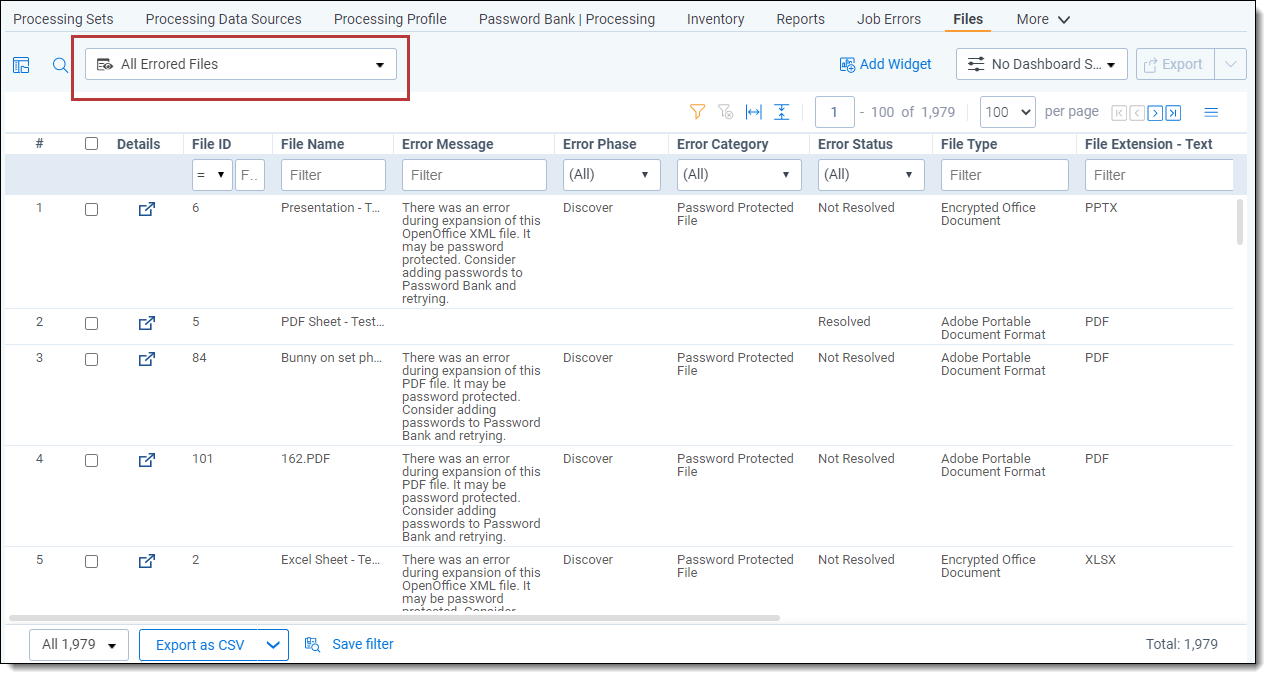Tick the checkbox for row 3
The image size is (1271, 679).
tap(92, 359)
